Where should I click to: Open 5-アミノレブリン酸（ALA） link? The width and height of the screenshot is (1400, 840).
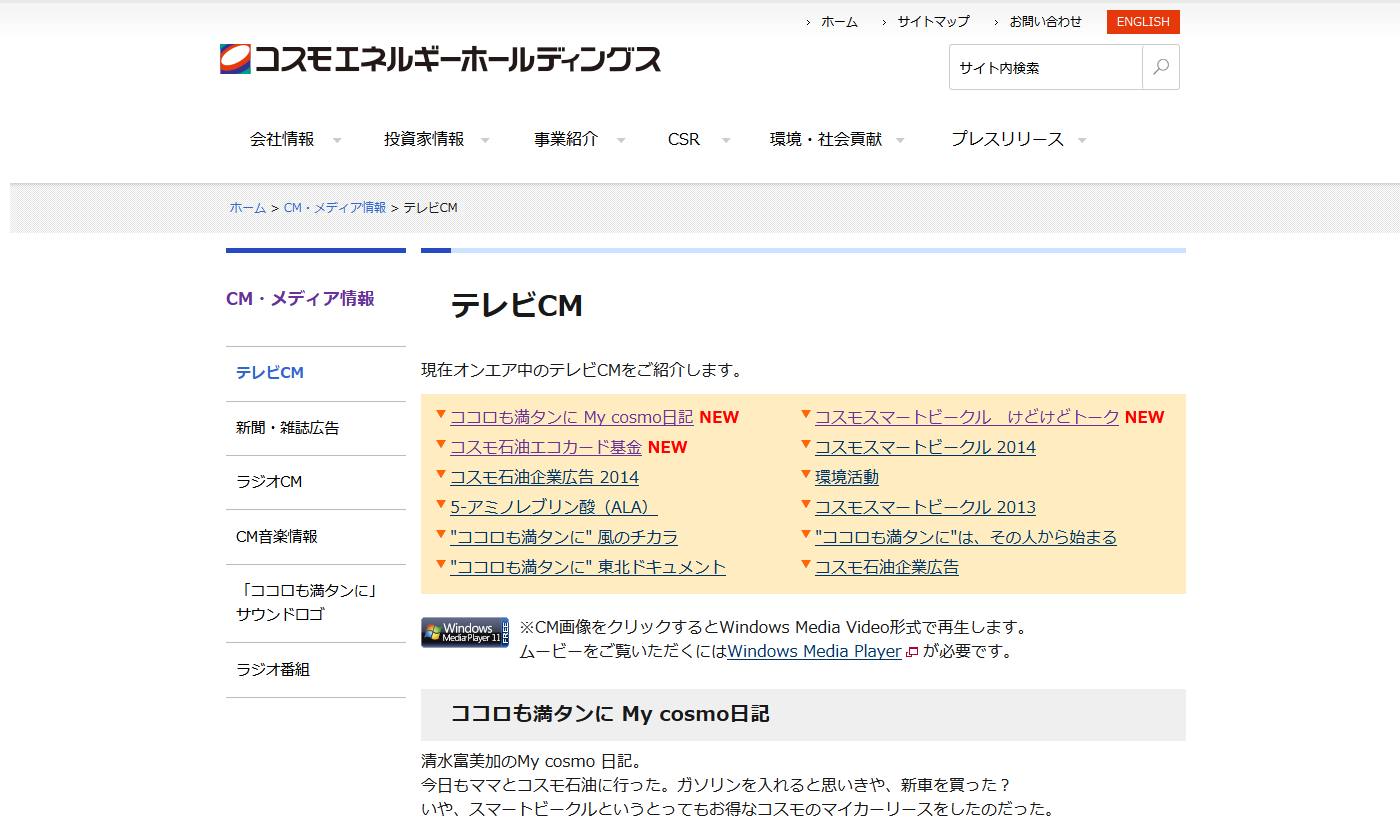554,507
